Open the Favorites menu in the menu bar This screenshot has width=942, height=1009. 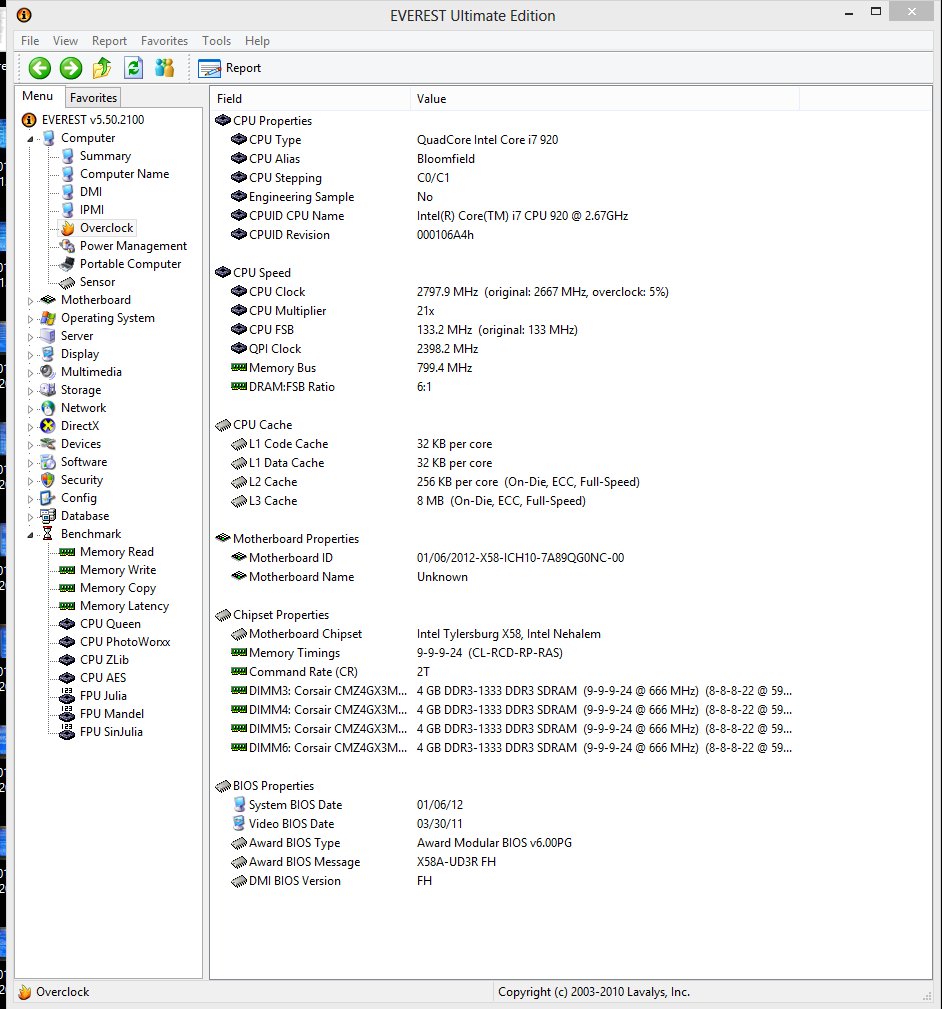click(x=164, y=41)
